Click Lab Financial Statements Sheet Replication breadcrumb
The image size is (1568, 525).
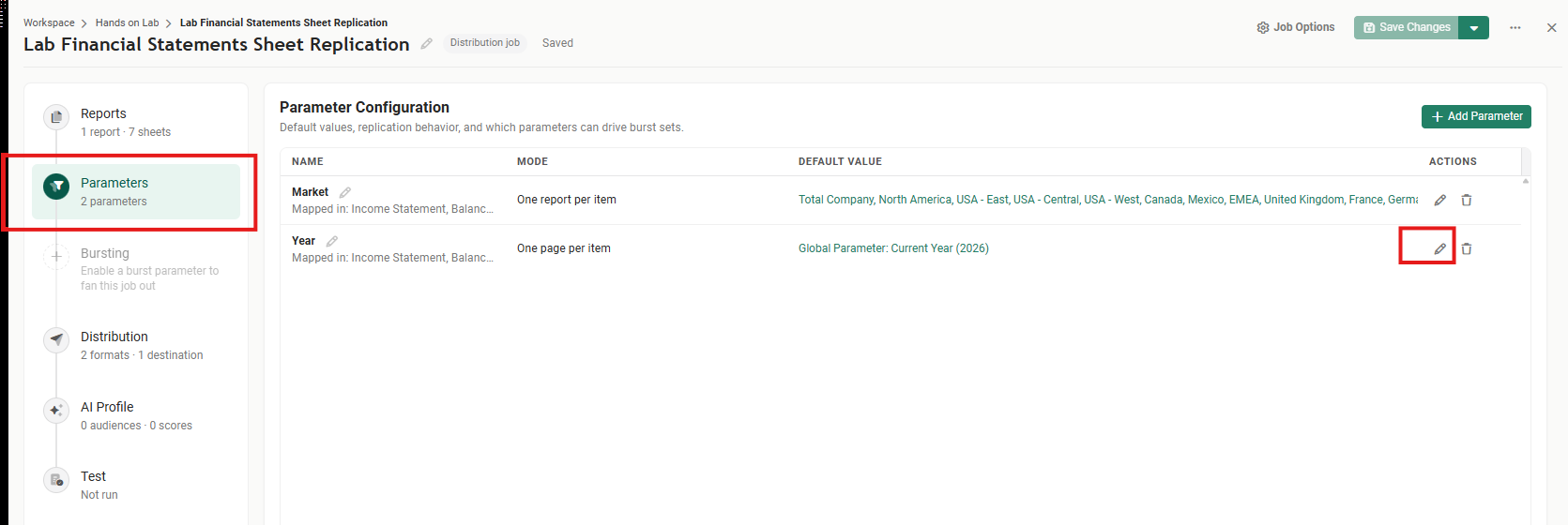click(283, 22)
